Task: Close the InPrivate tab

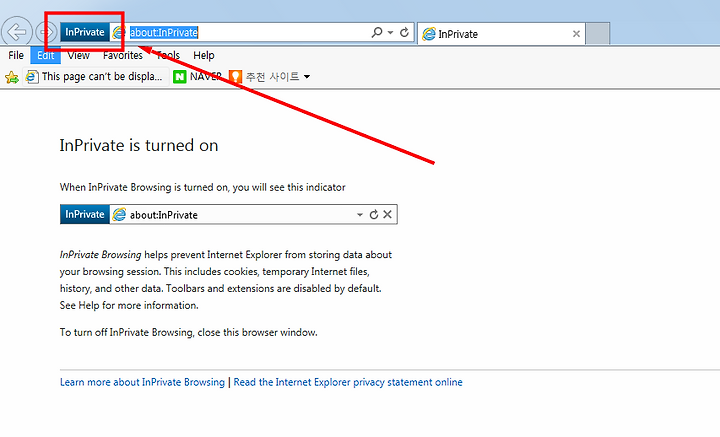Action: (x=576, y=34)
